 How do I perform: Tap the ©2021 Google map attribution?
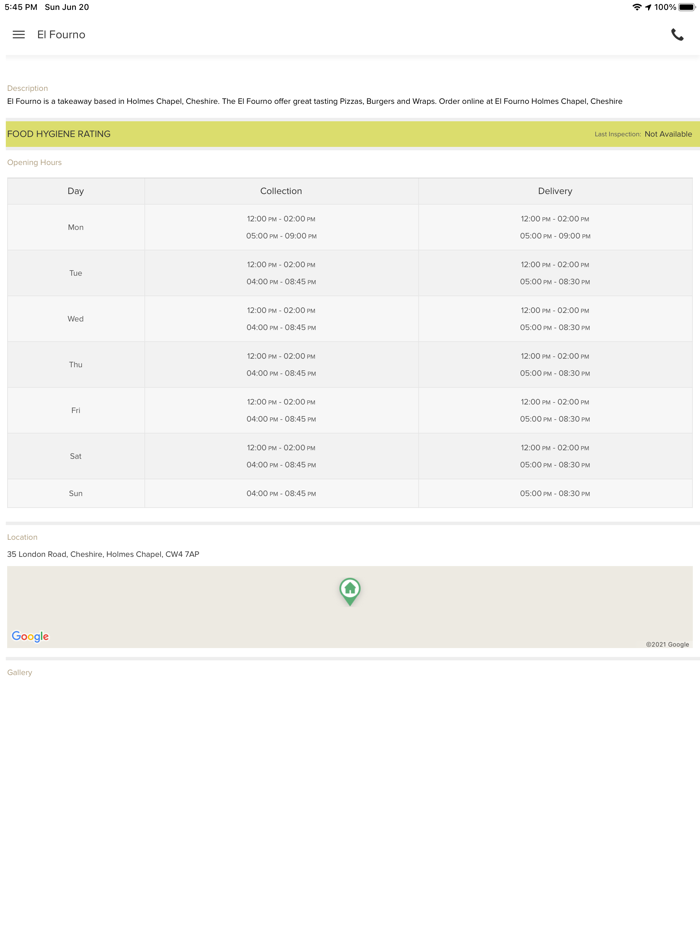[x=667, y=645]
